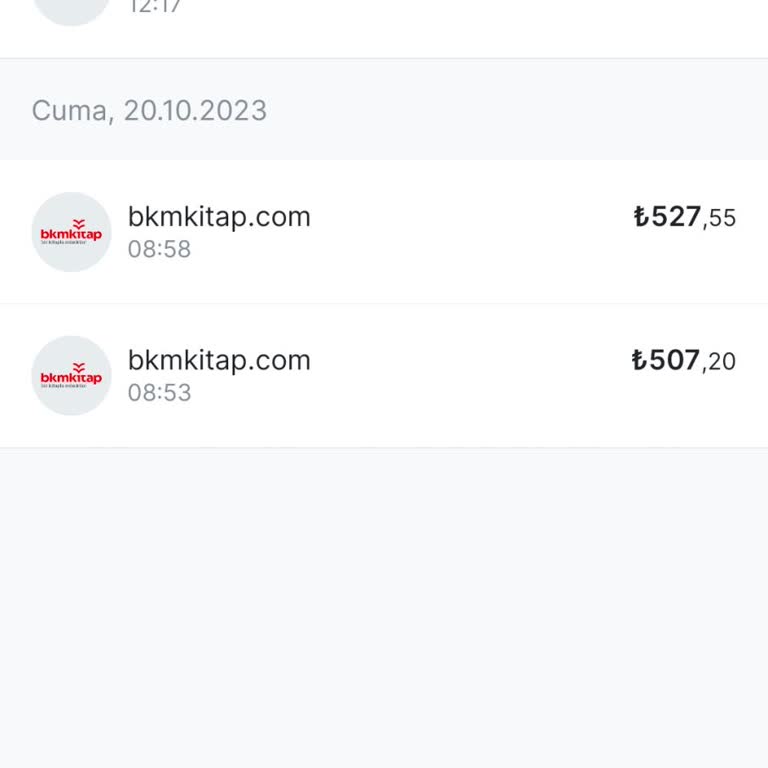Click the Cuma, 20.10.2023 date header

click(149, 110)
